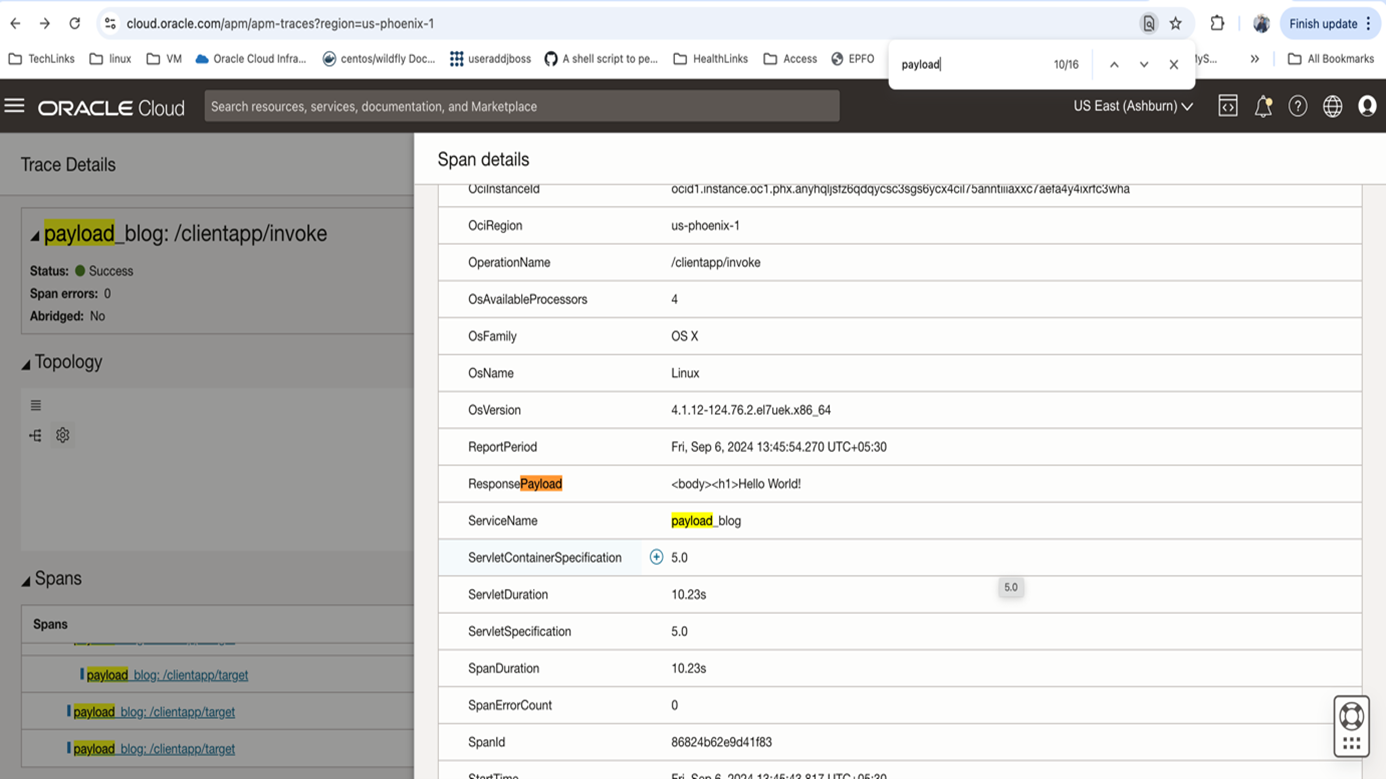This screenshot has height=779, width=1386.
Task: Click the Finish update button
Action: 1322,24
